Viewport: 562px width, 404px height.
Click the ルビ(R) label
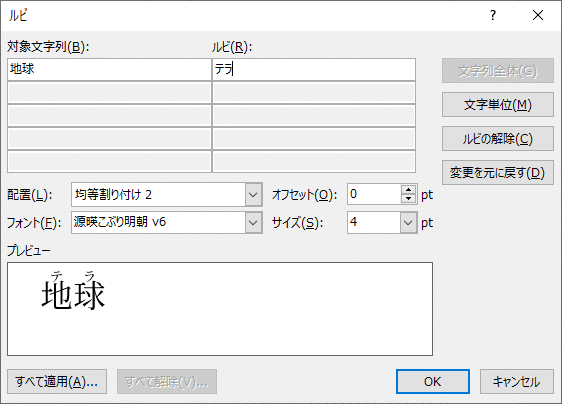pos(232,47)
